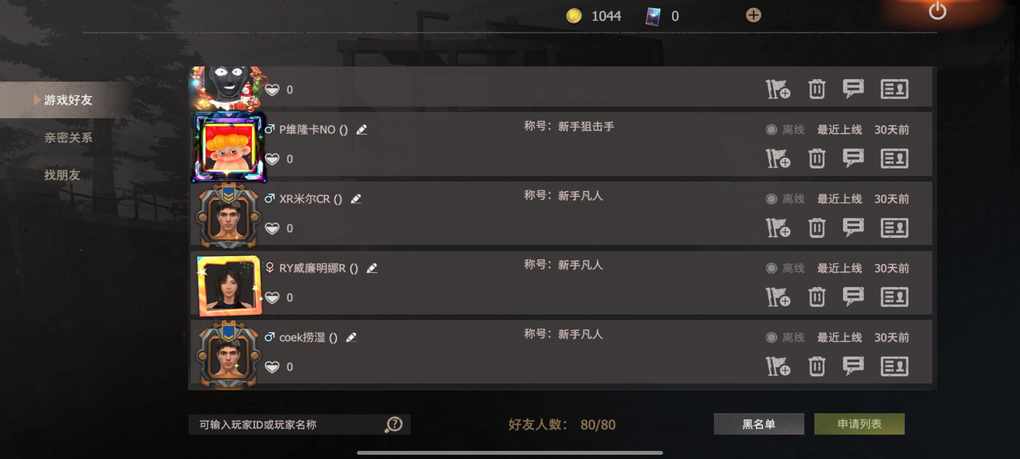Open chat with RY威廉明娜R

click(853, 297)
